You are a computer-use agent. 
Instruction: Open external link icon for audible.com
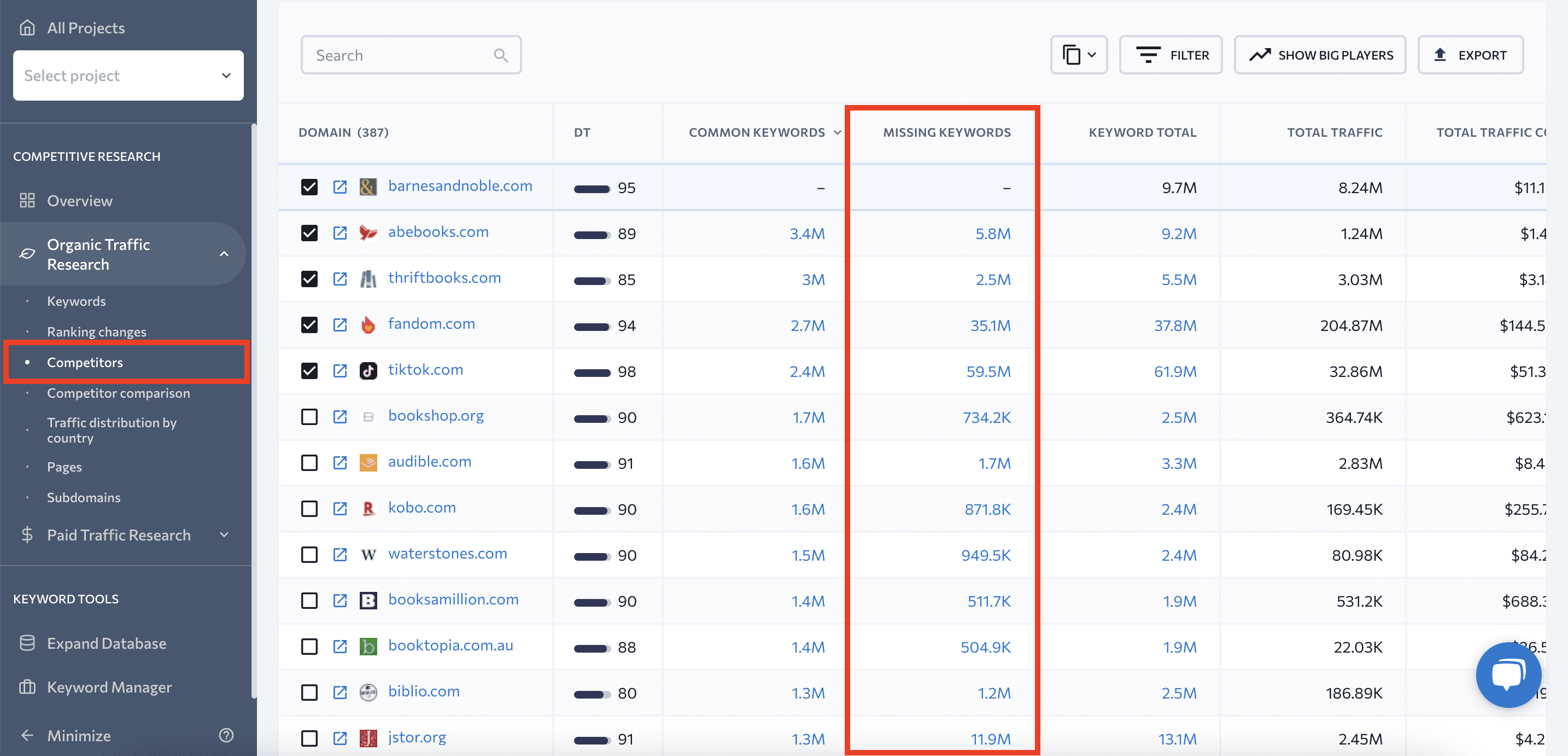(x=340, y=462)
